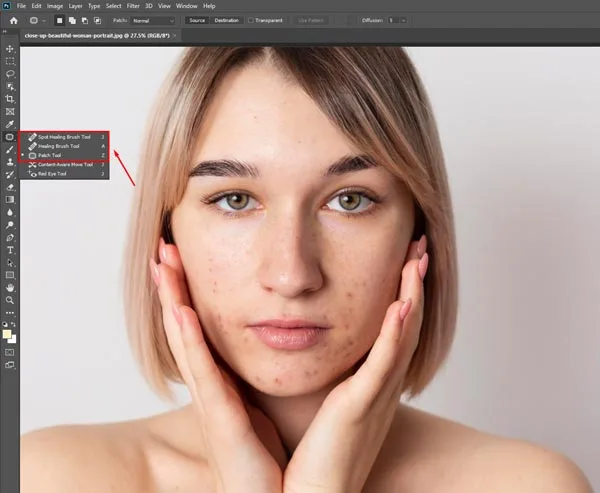
Task: Select the Horizontal Type tool
Action: (x=10, y=250)
